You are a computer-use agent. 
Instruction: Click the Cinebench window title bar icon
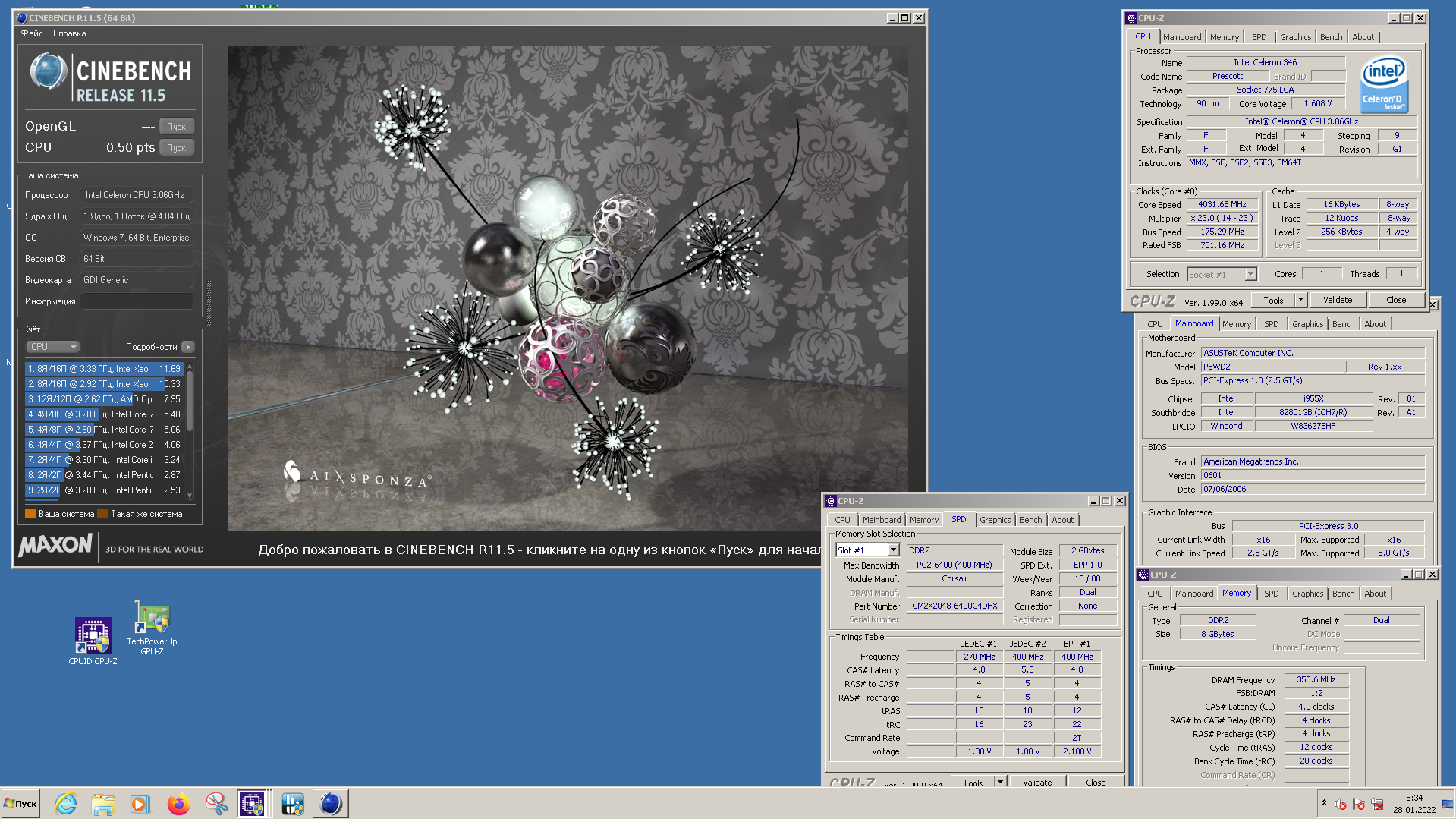tap(21, 17)
